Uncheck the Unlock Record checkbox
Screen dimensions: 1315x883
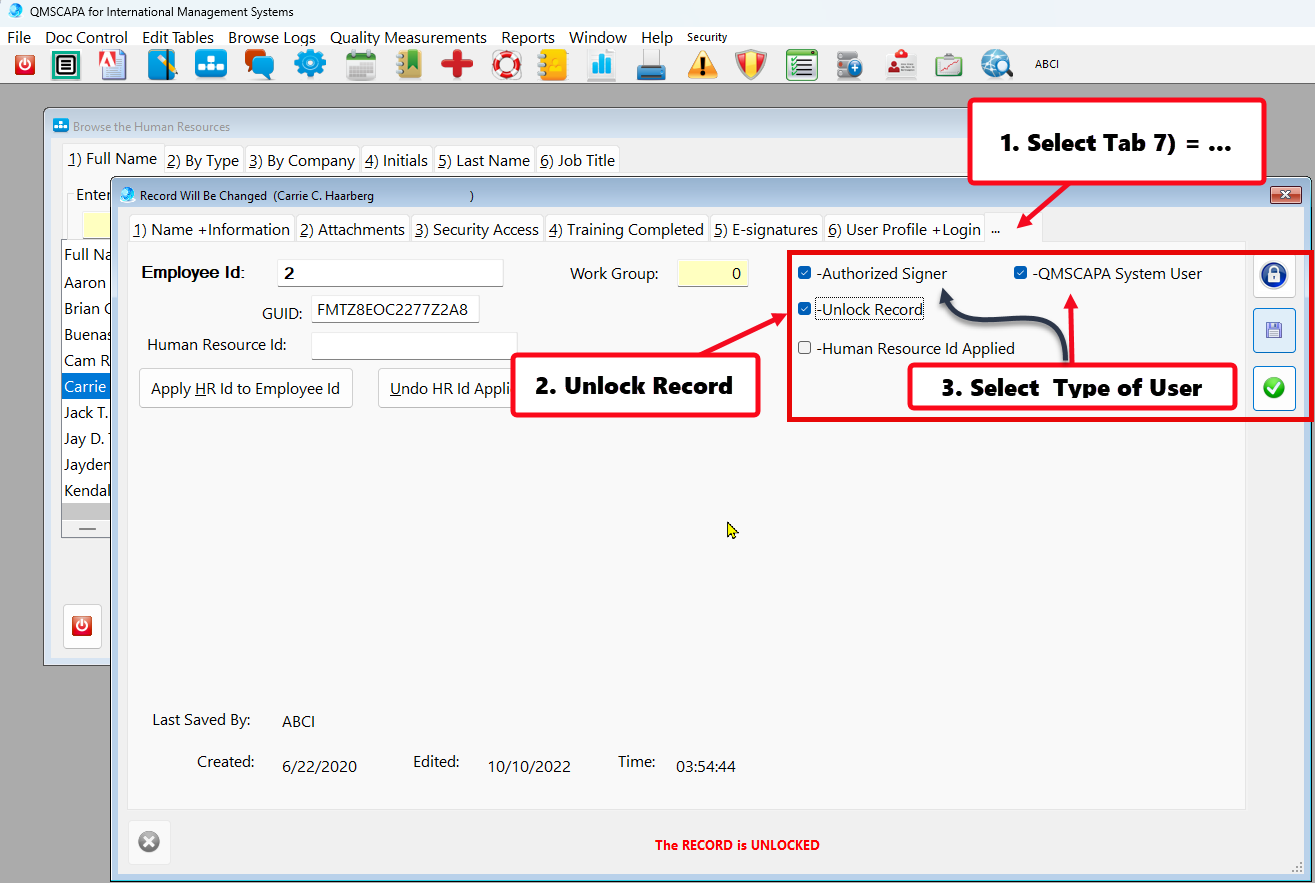(x=805, y=309)
